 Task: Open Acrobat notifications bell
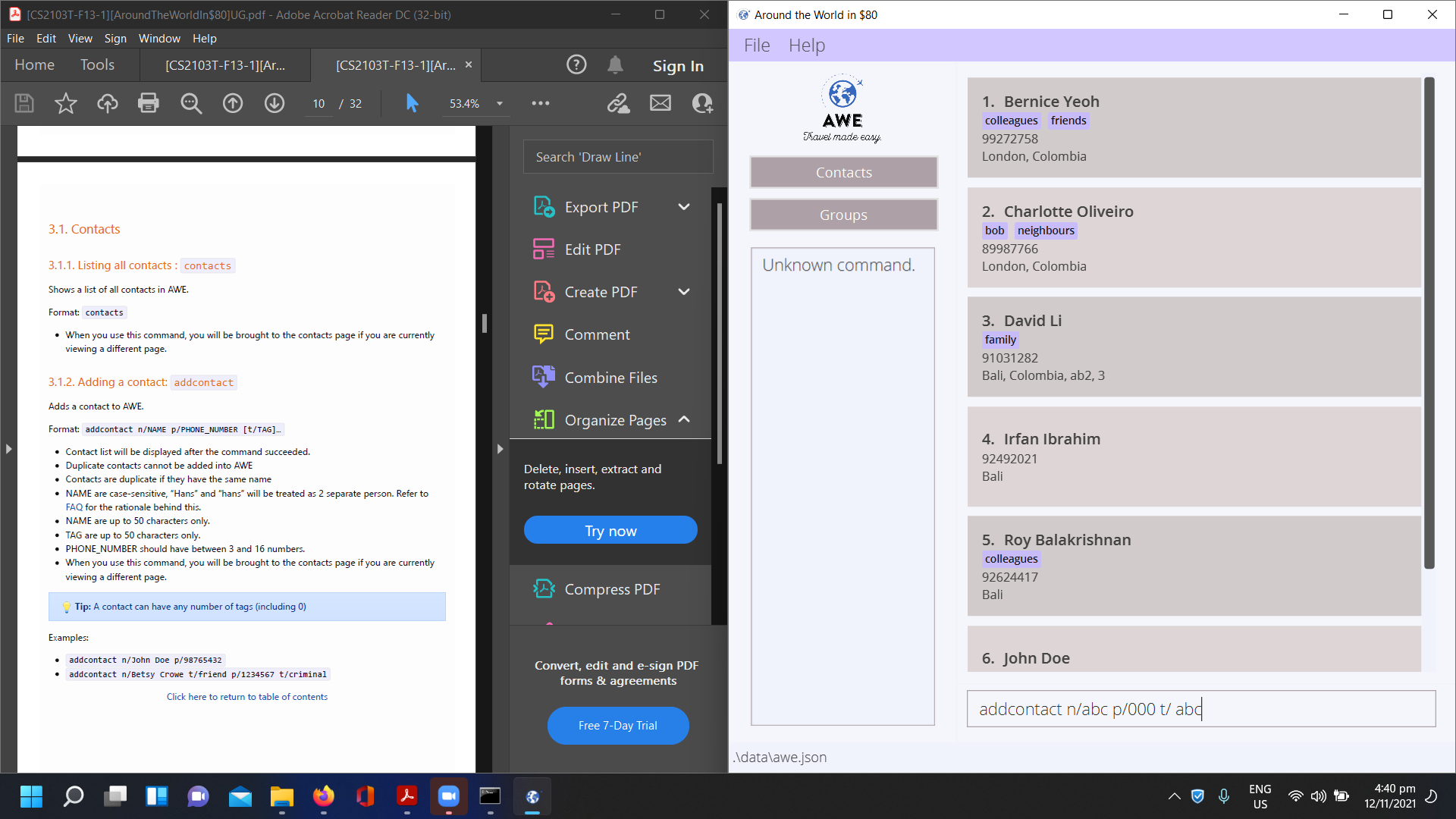tap(615, 65)
